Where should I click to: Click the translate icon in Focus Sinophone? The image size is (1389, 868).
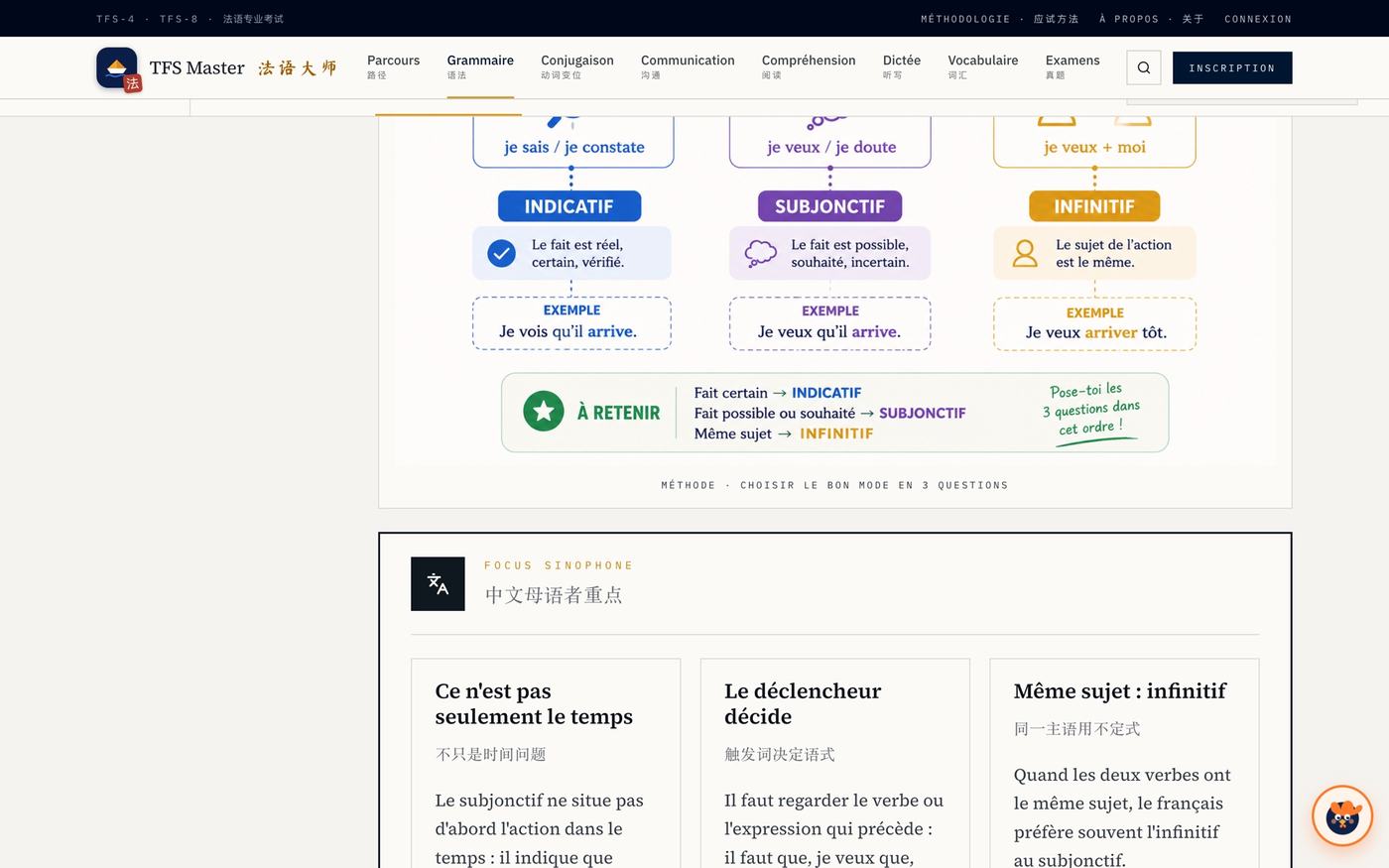click(x=438, y=583)
